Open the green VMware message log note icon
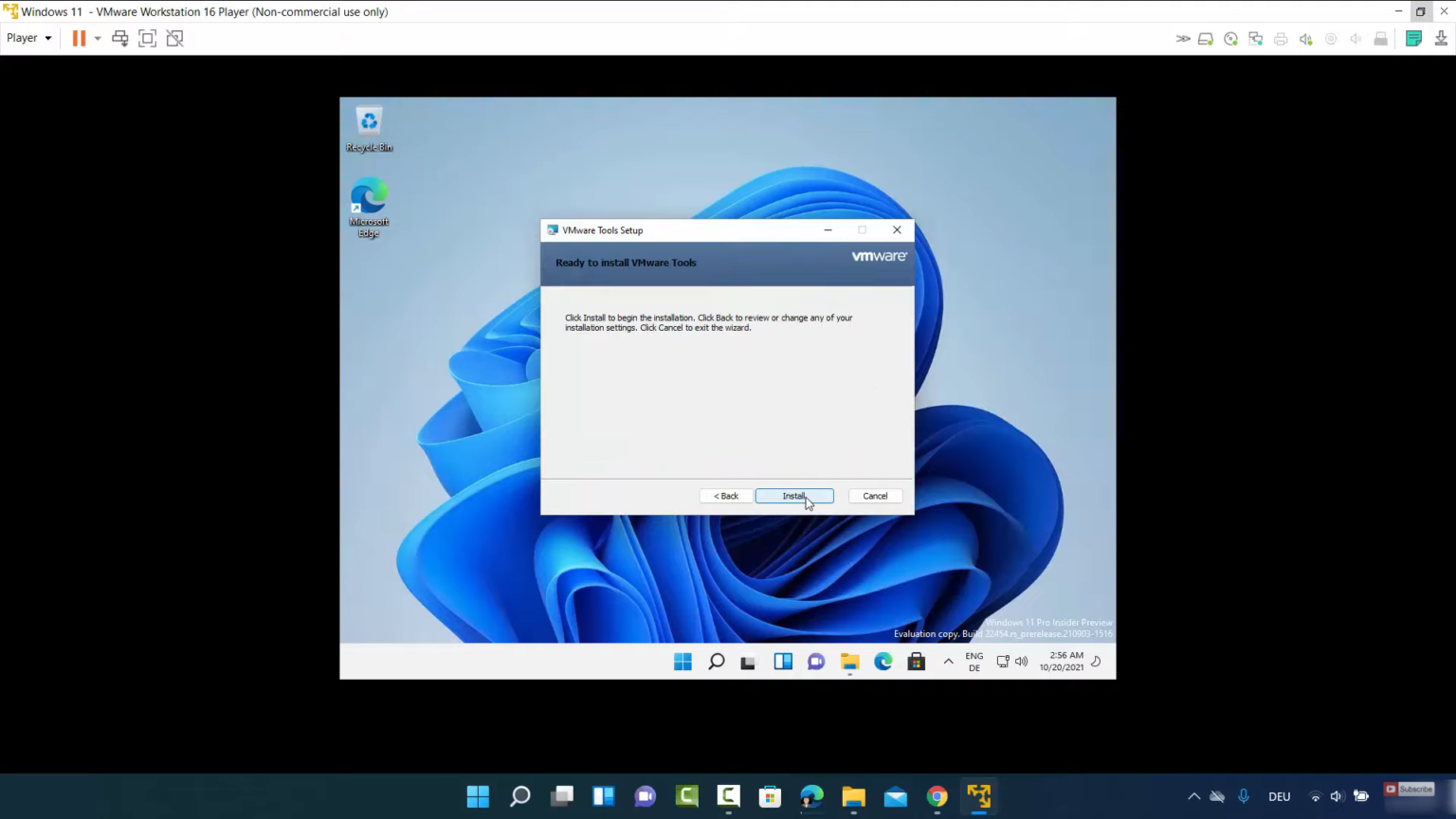The image size is (1456, 819). click(x=1413, y=39)
